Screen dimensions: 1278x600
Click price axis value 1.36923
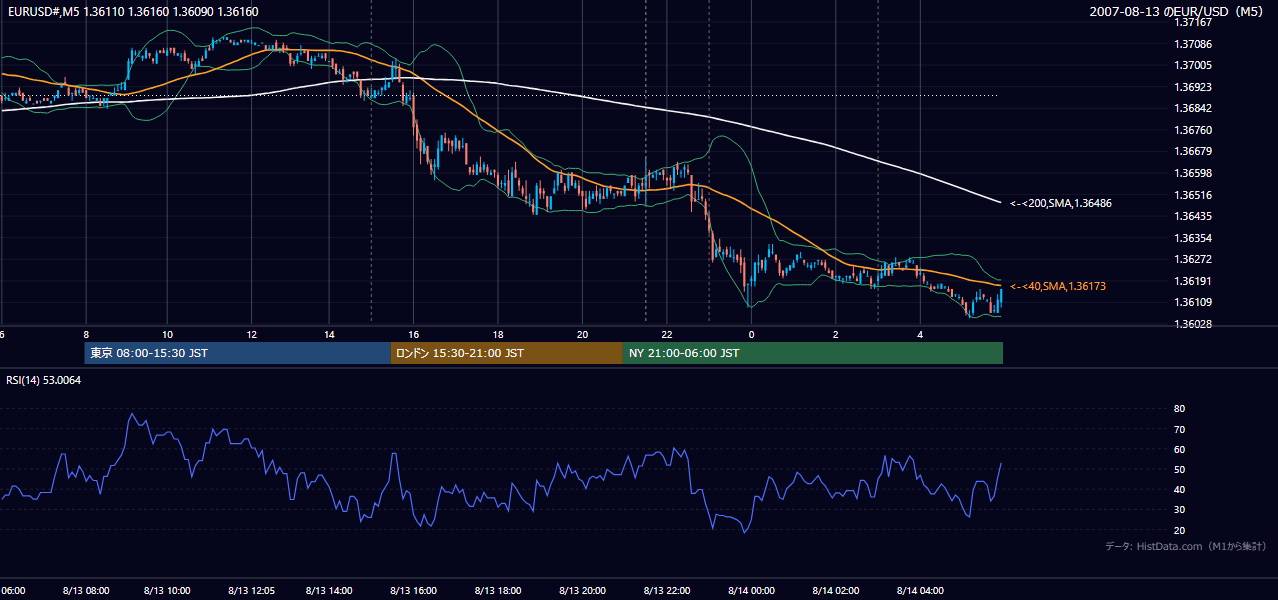(x=1194, y=87)
